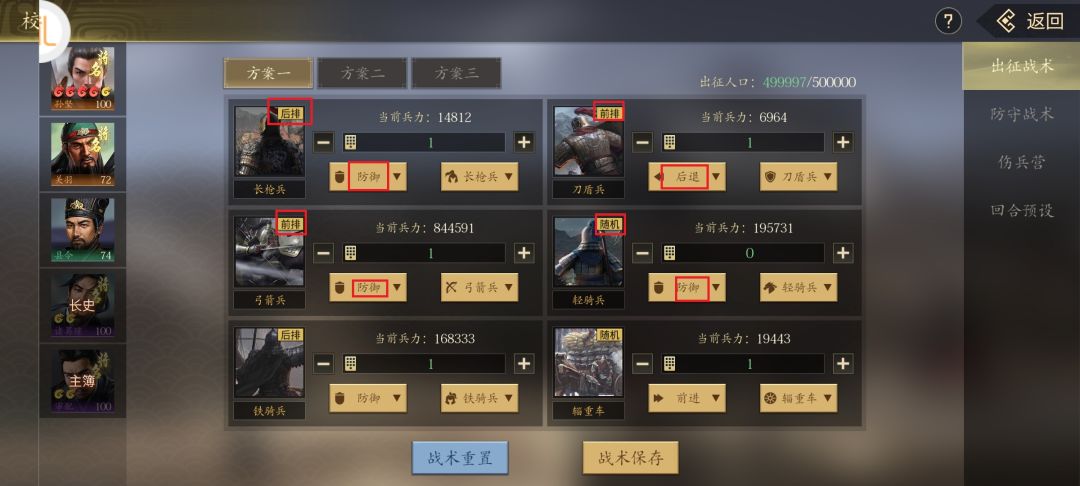1080x486 pixels.
Task: Expand 后退 tactic dropdown for 刀盾兵
Action: (x=687, y=177)
